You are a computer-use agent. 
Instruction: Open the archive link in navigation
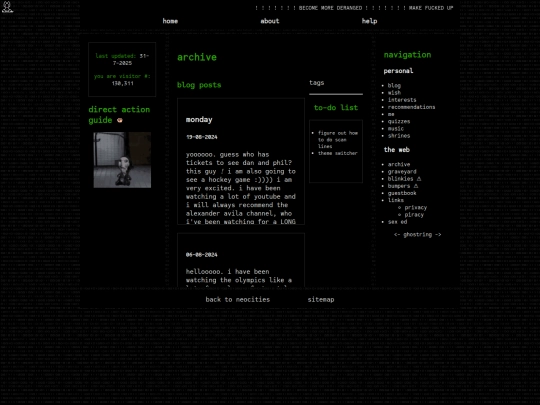pos(399,165)
